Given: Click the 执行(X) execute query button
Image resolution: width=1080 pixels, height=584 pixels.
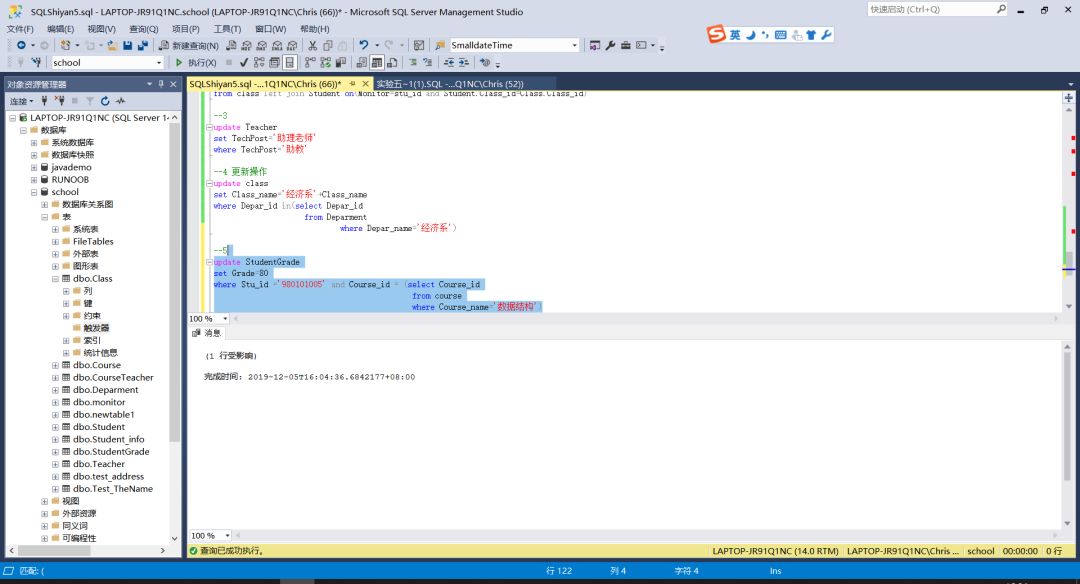Looking at the screenshot, I should click(x=195, y=63).
